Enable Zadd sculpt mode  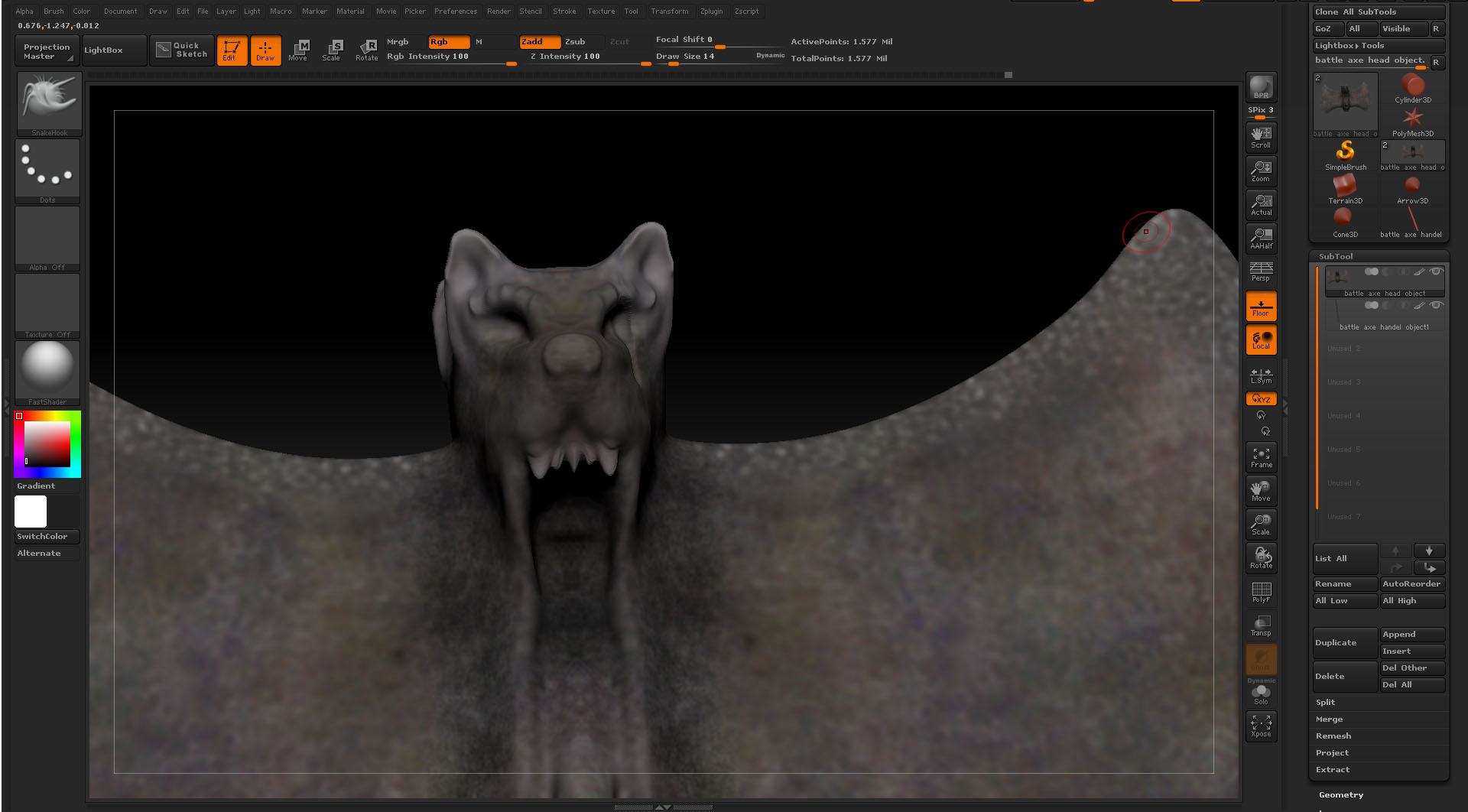coord(540,42)
